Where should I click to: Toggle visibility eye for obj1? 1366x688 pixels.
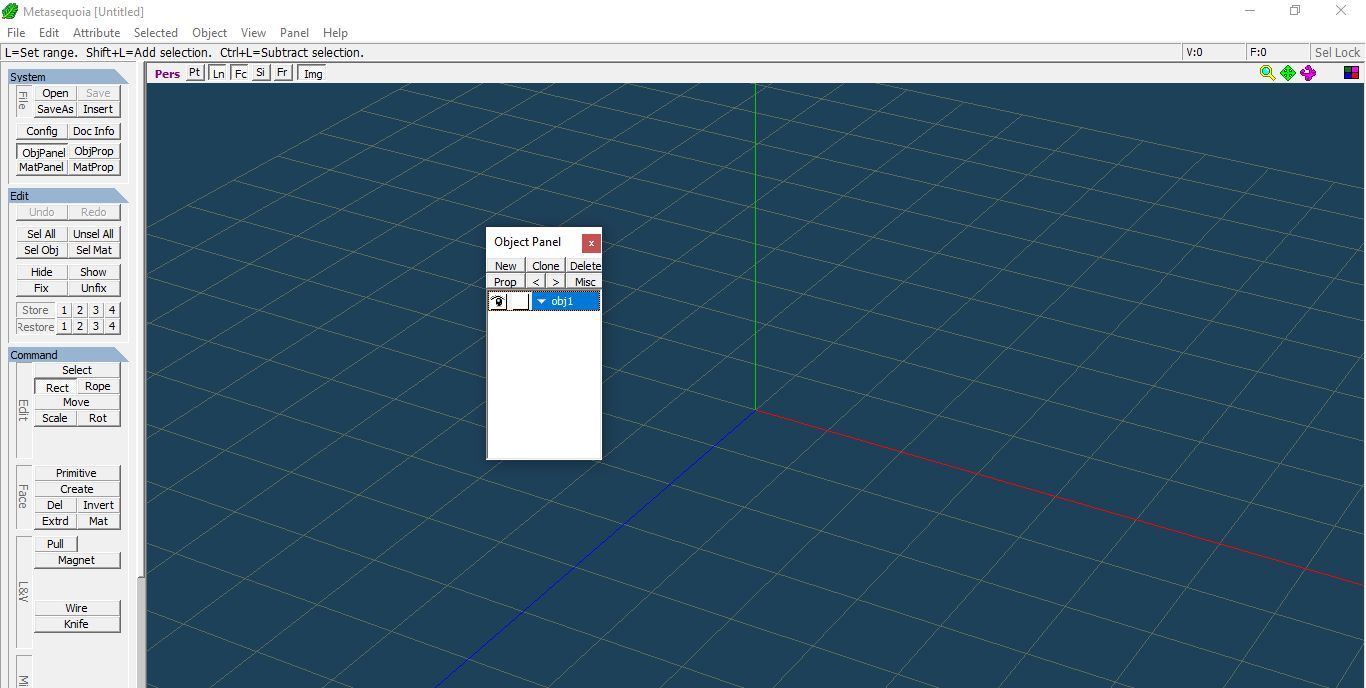(498, 302)
